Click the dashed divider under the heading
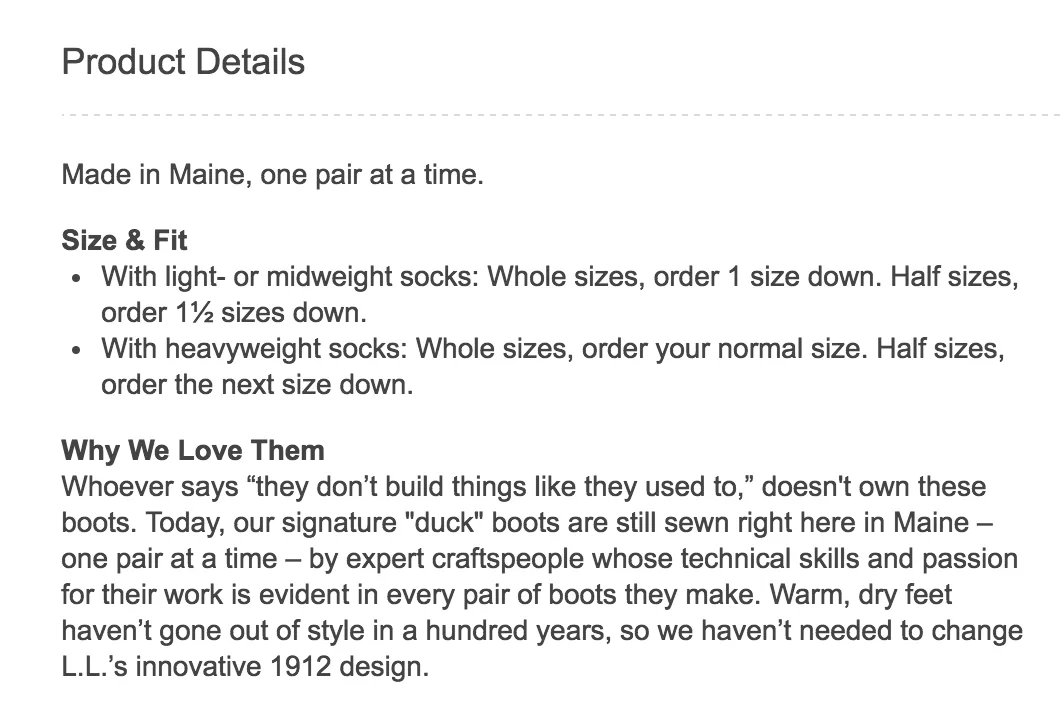 click(560, 115)
